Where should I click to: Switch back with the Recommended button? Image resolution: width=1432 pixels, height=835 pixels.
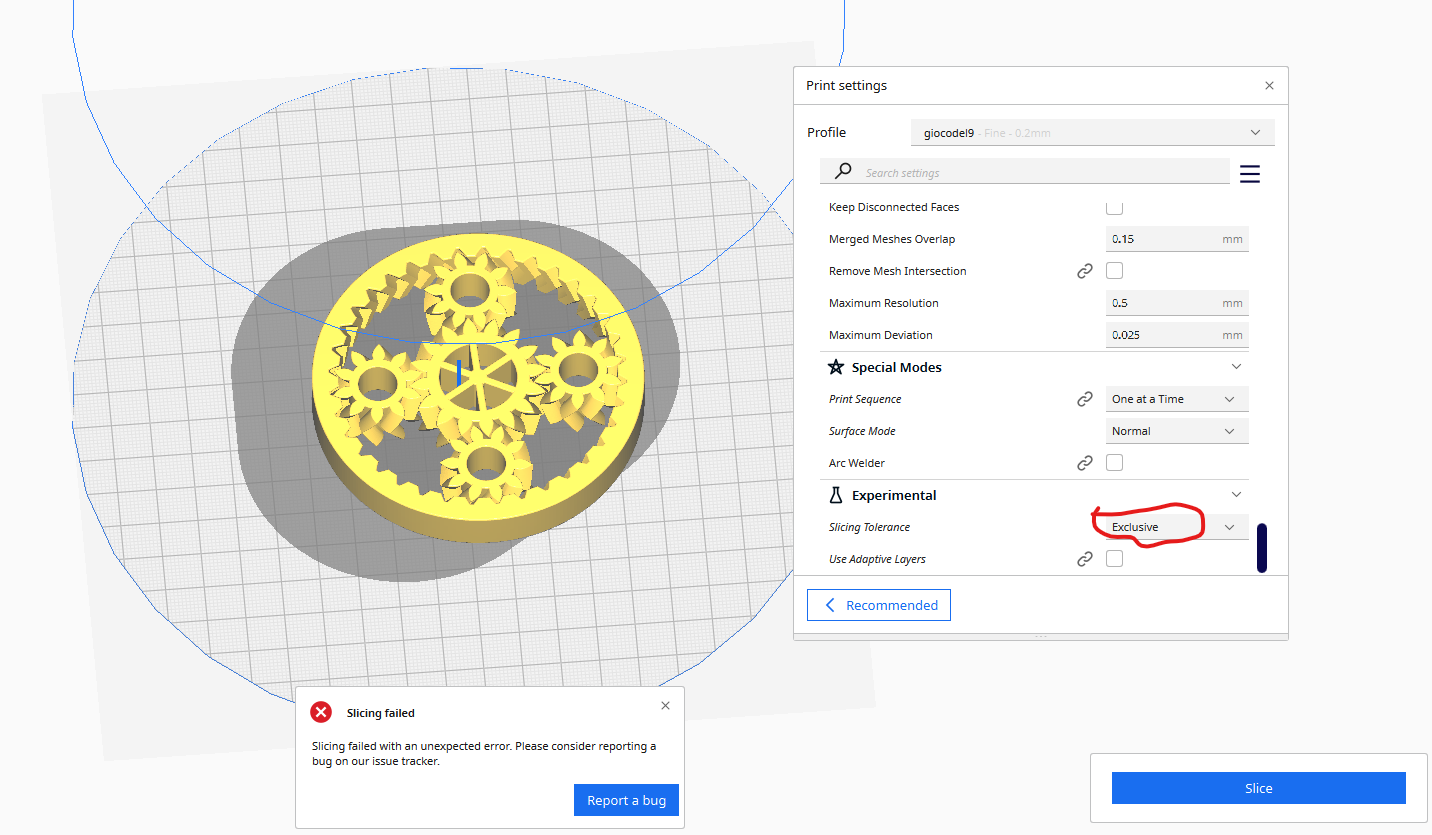click(x=879, y=605)
